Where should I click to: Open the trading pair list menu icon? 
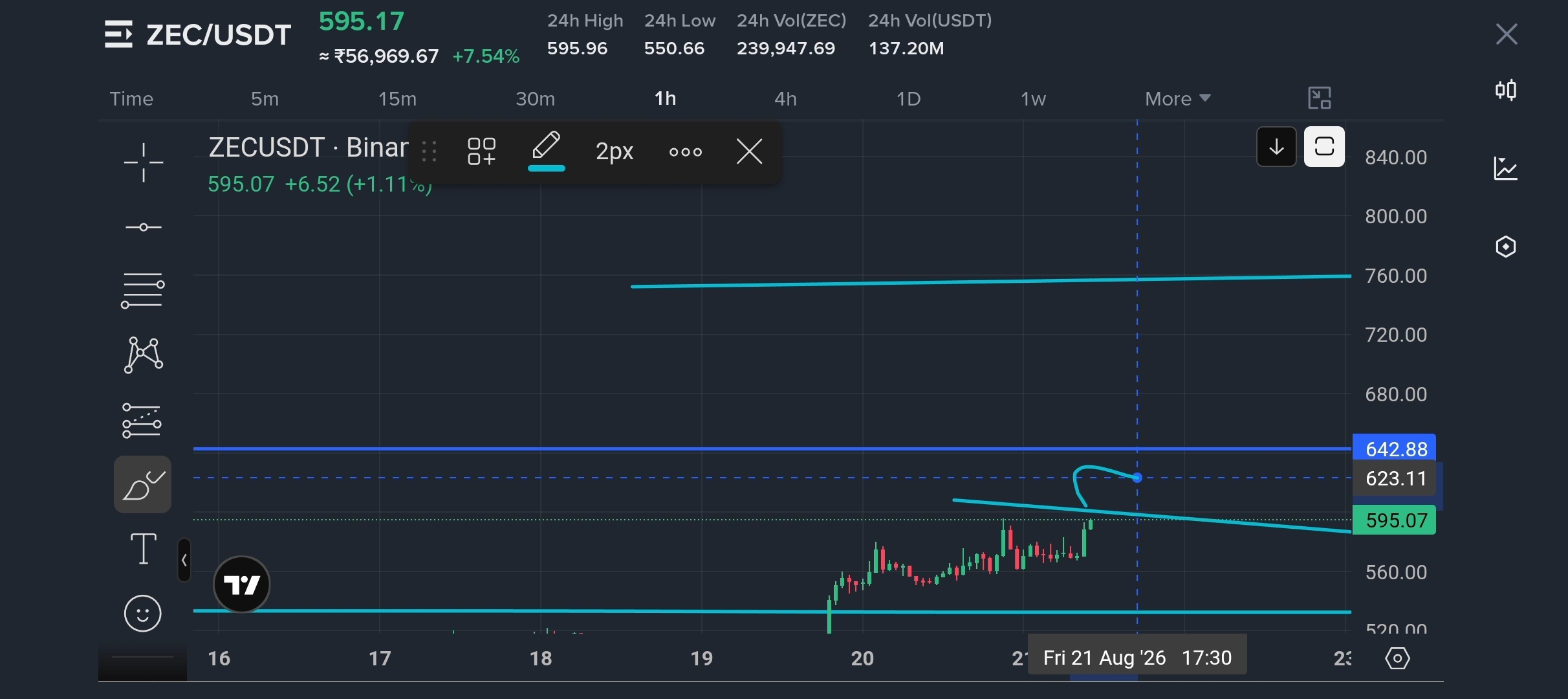point(118,34)
